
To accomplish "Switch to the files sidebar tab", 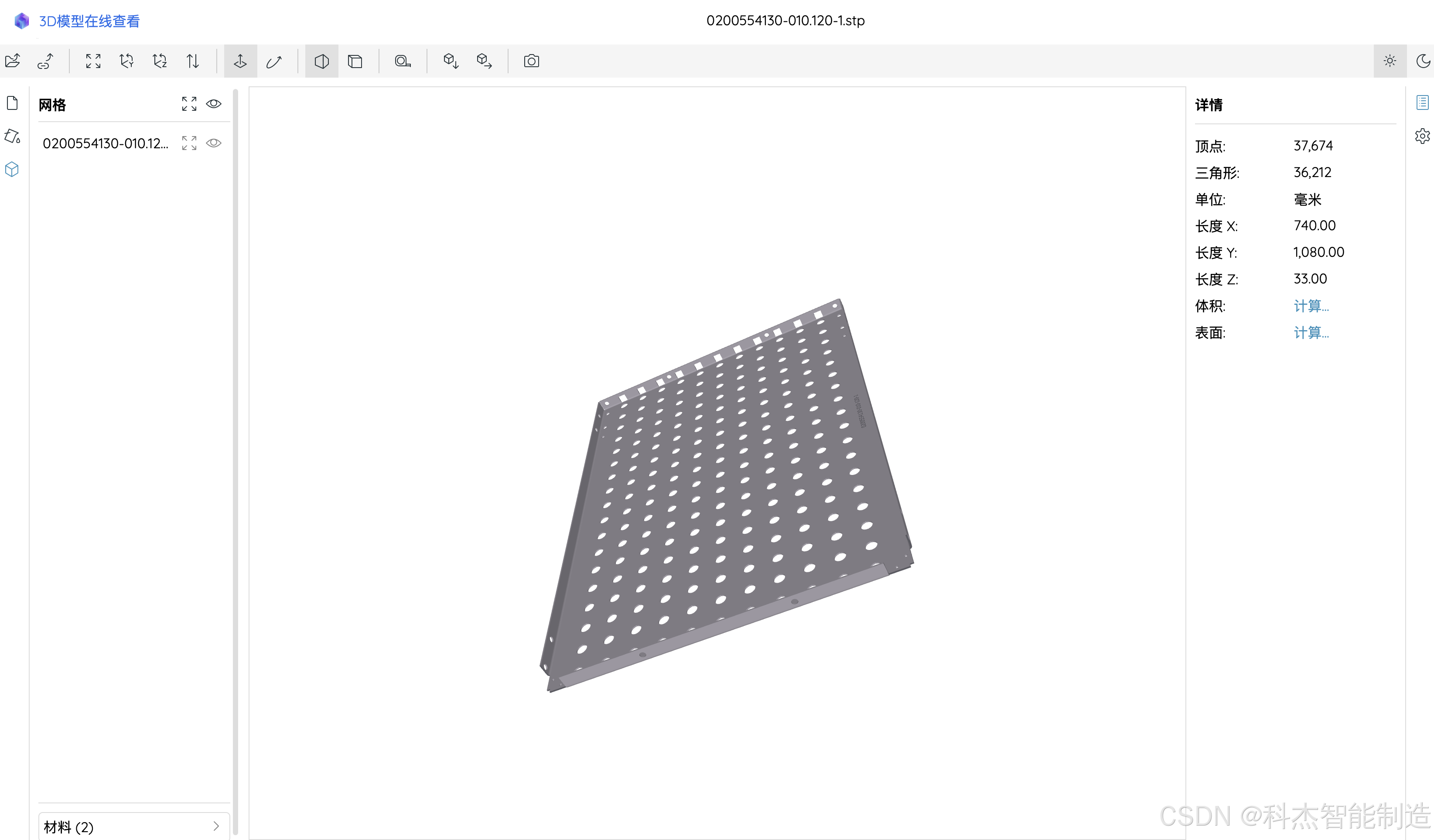I will (12, 102).
